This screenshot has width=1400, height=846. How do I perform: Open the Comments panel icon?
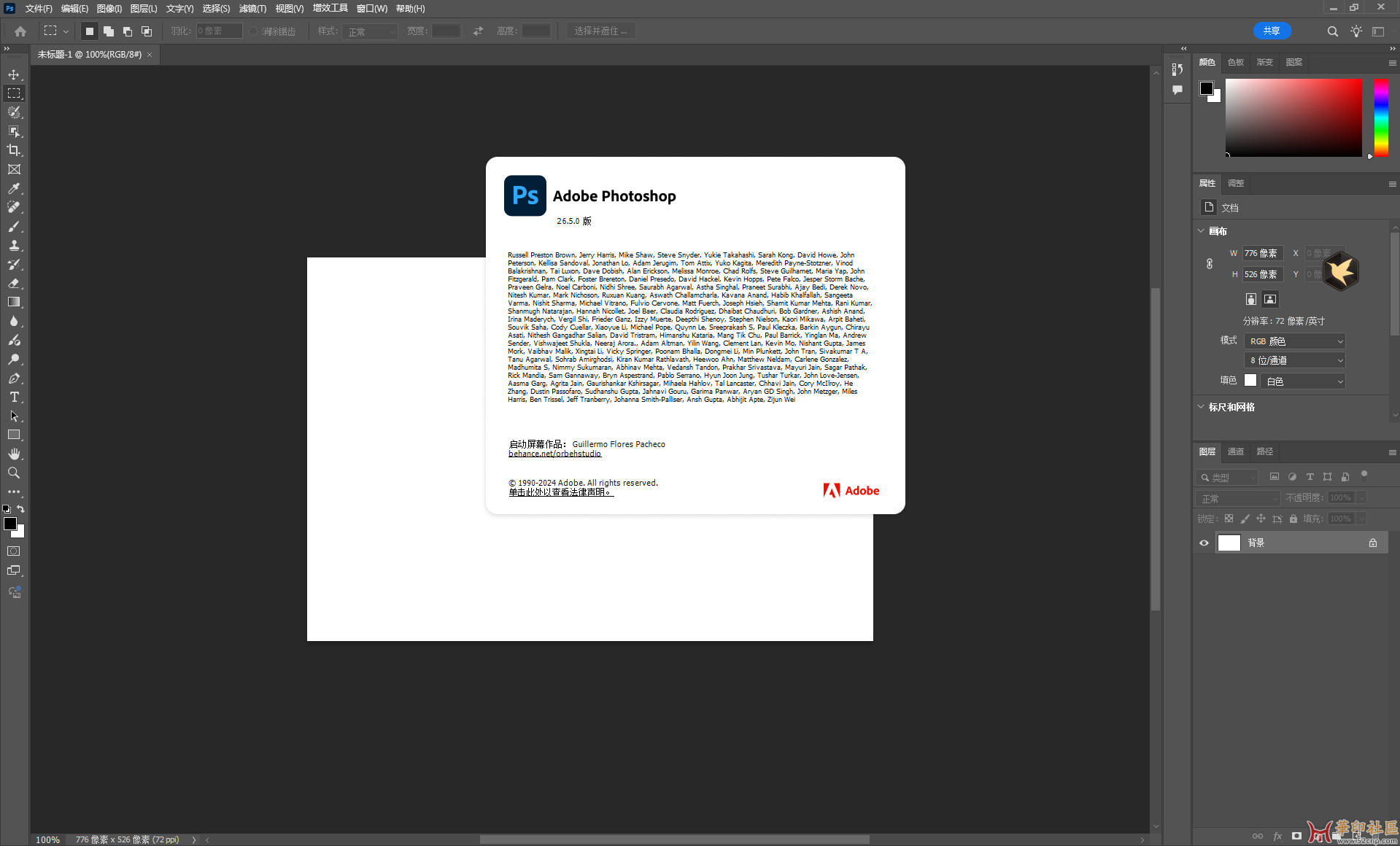(x=1177, y=90)
